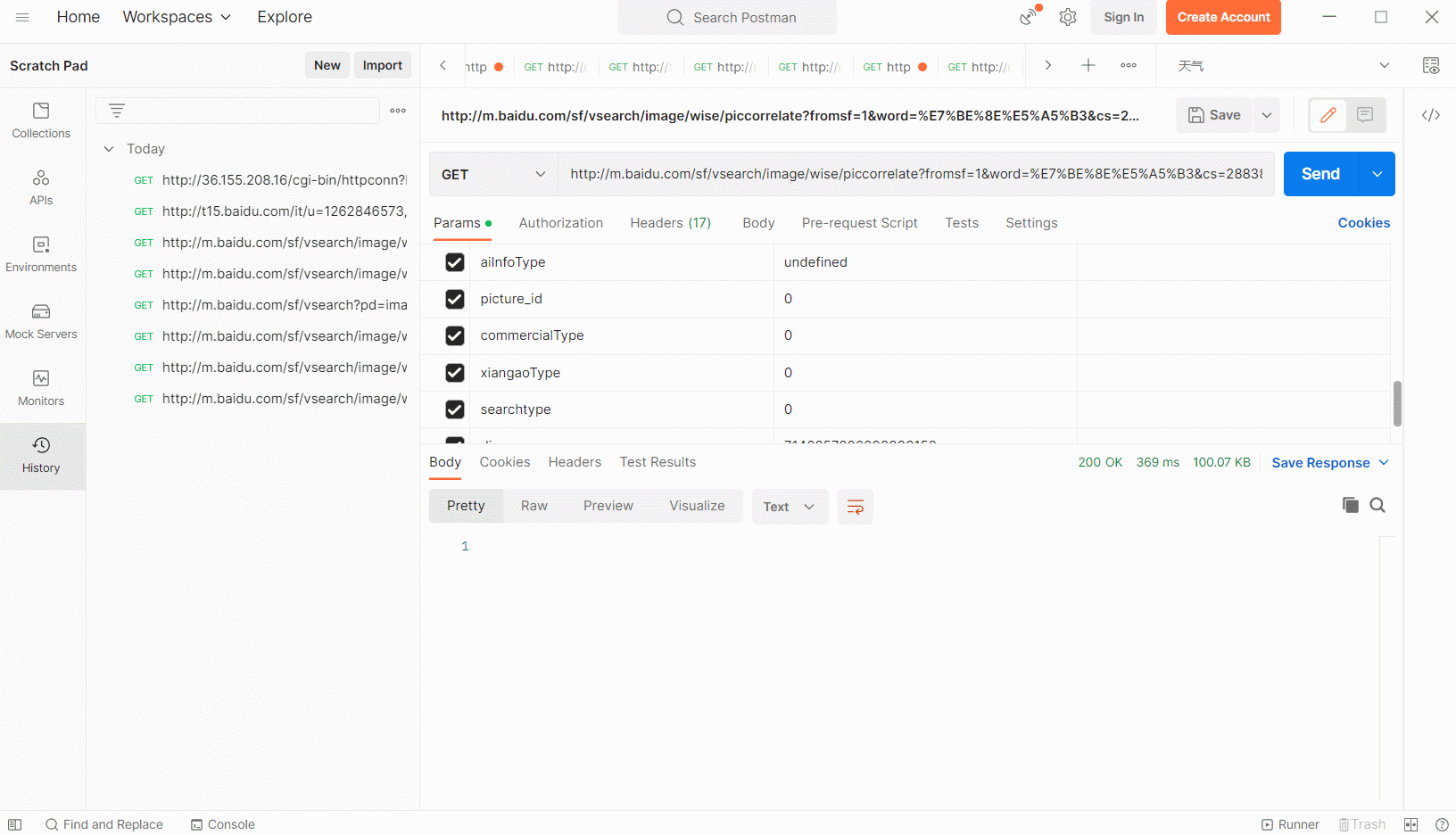Click the New button
The width and height of the screenshot is (1456, 835).
(327, 65)
